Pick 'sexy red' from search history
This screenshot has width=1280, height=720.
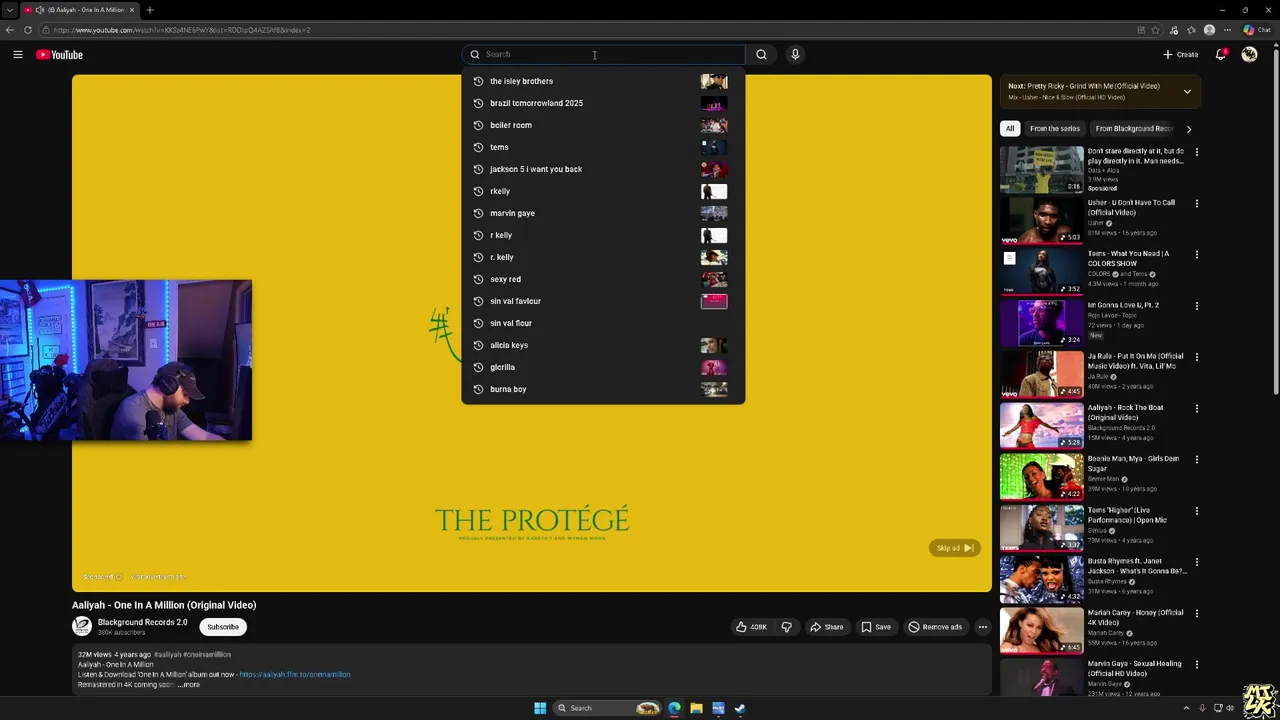(x=603, y=279)
